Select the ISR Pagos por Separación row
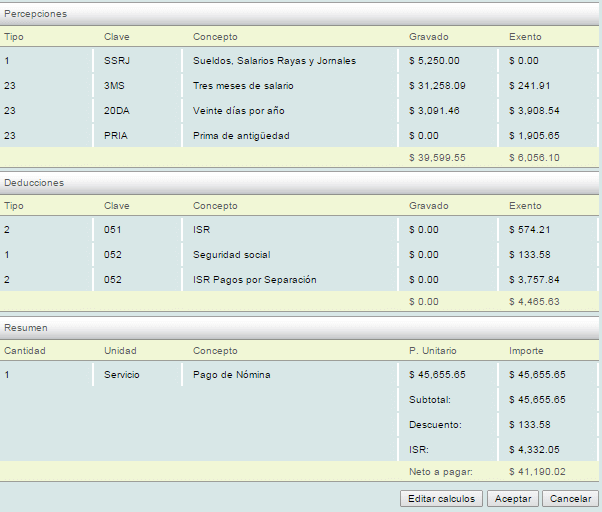 [254, 279]
